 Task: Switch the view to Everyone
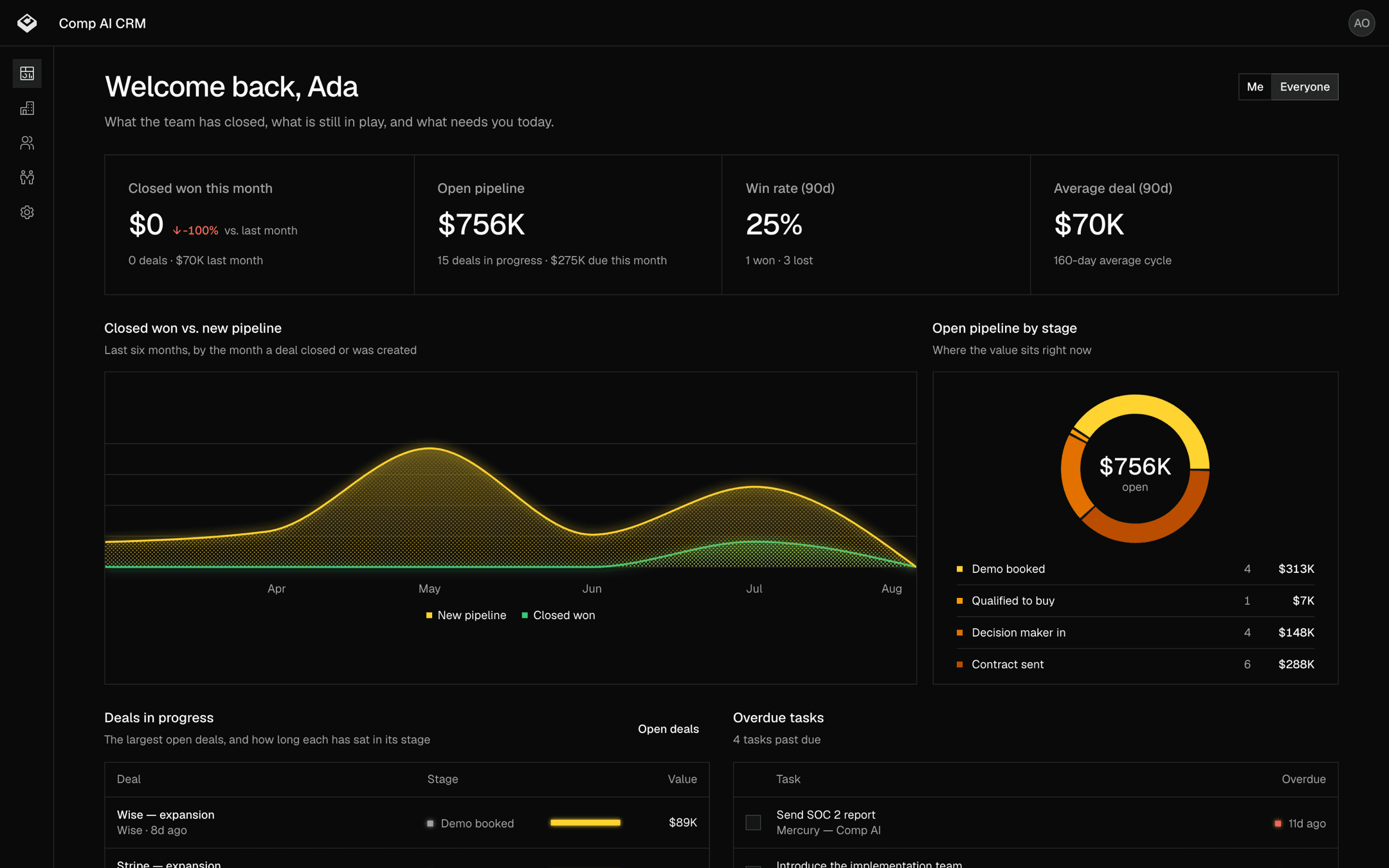[x=1305, y=87]
